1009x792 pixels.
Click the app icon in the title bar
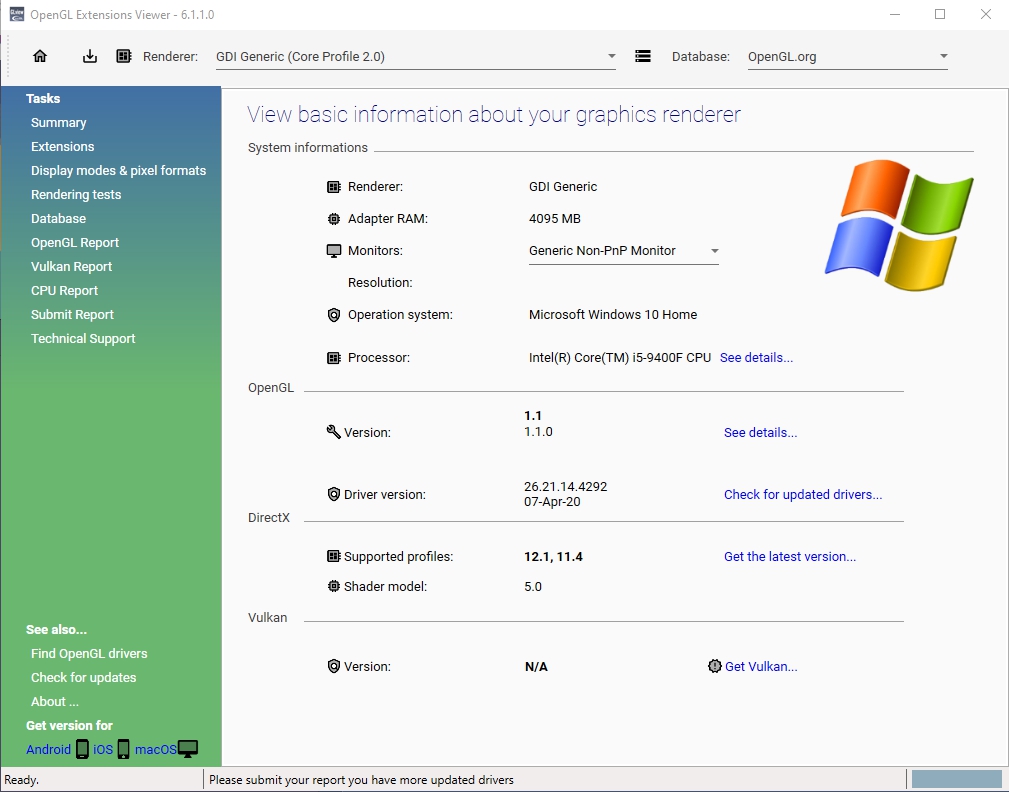click(x=17, y=14)
